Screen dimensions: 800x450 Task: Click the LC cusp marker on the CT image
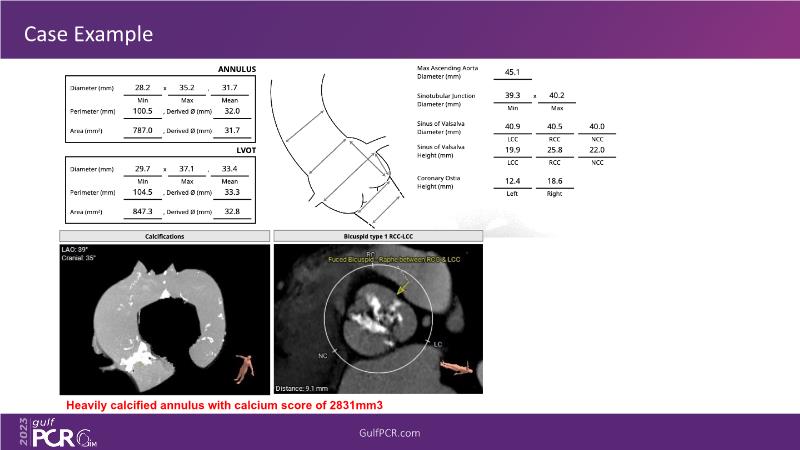pos(436,343)
